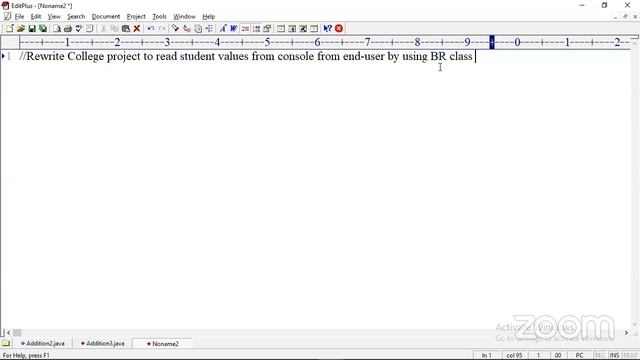Open the Search menu

tap(76, 17)
